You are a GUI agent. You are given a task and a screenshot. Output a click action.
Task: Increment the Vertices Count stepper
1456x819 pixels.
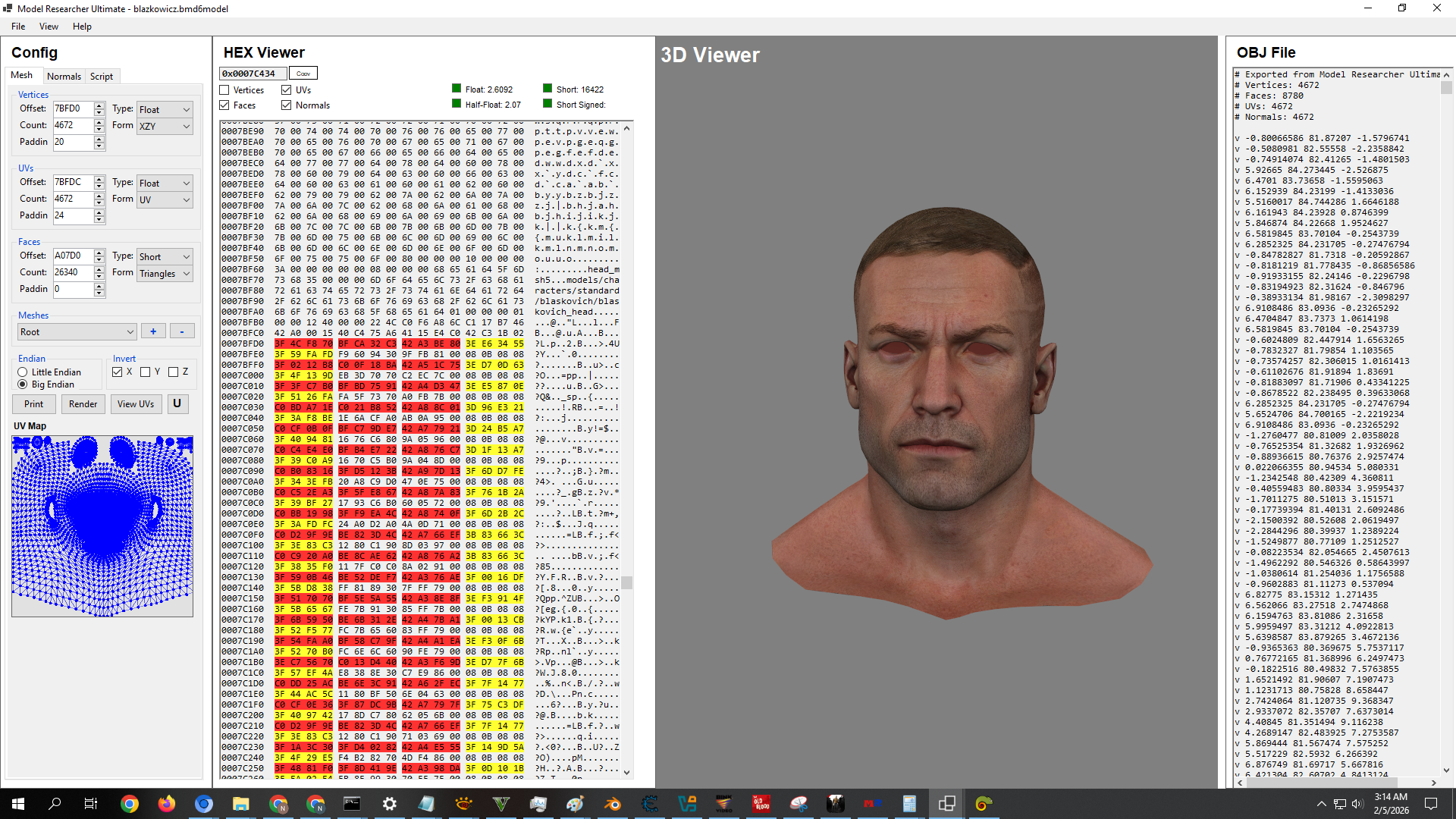click(99, 121)
